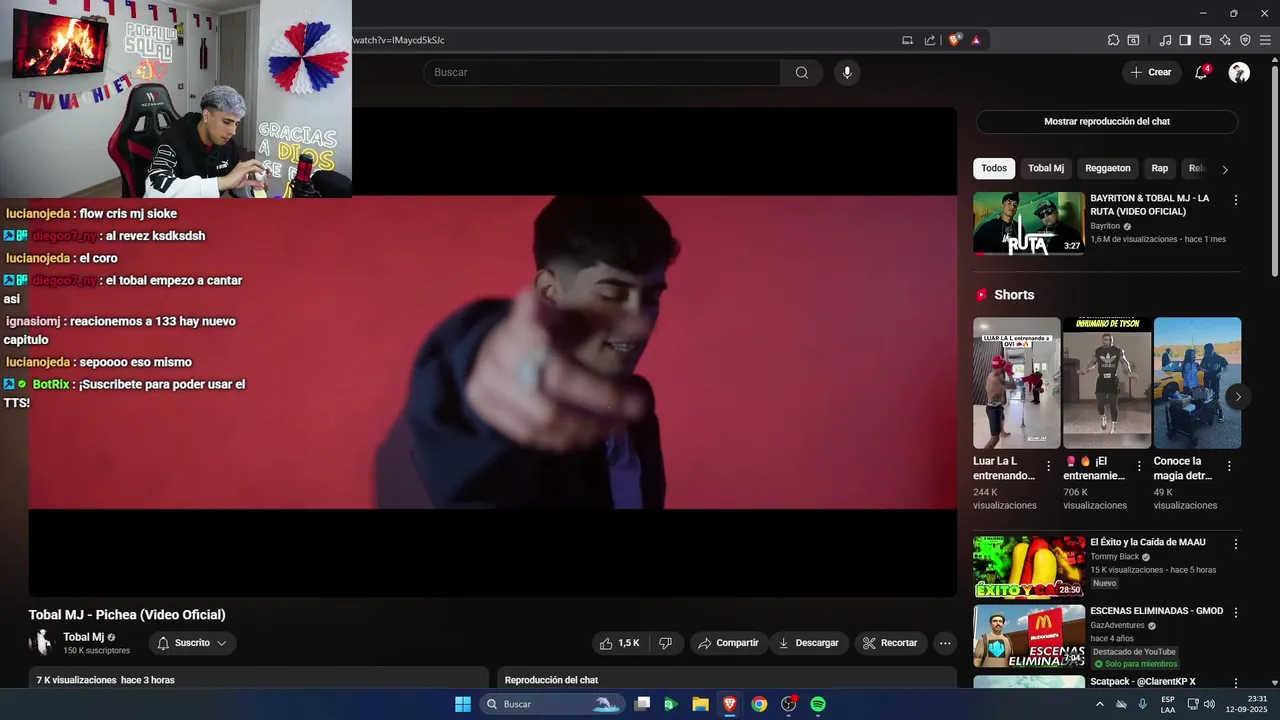Image resolution: width=1280 pixels, height=720 pixels.
Task: Open Scatpack @ClarentKP video title
Action: 1142,682
